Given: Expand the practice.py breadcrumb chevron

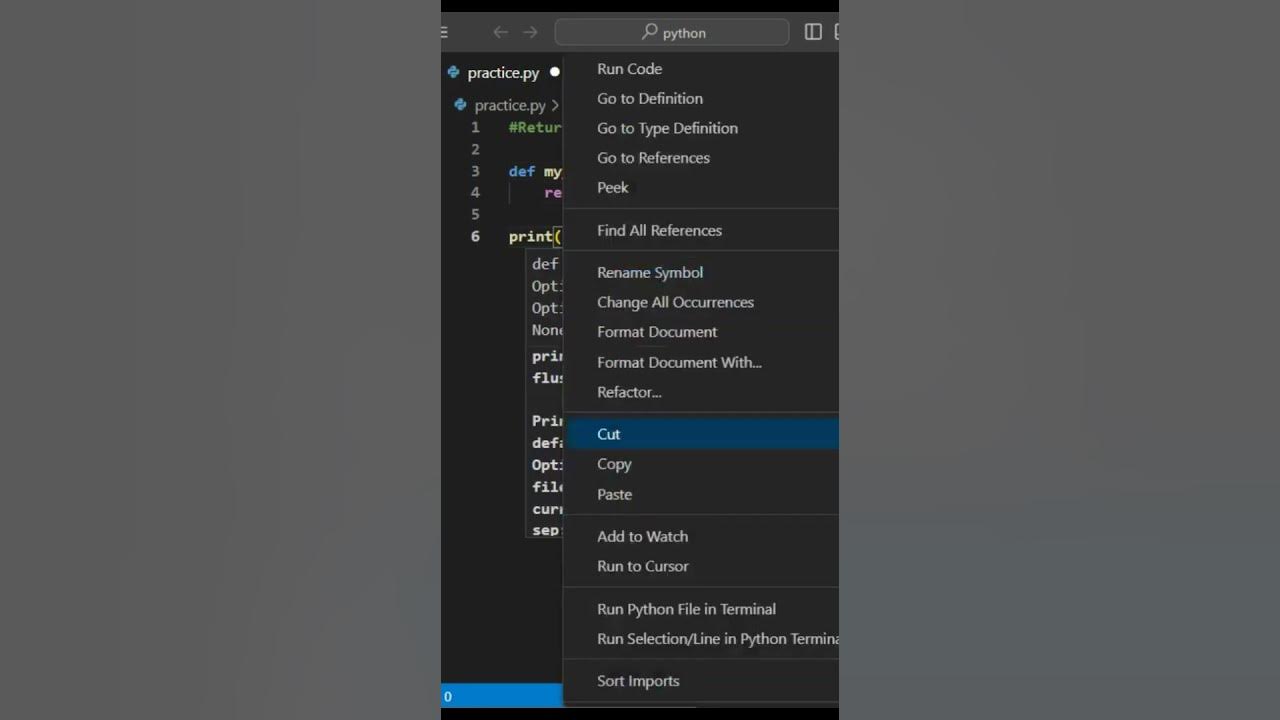Looking at the screenshot, I should pyautogui.click(x=555, y=105).
